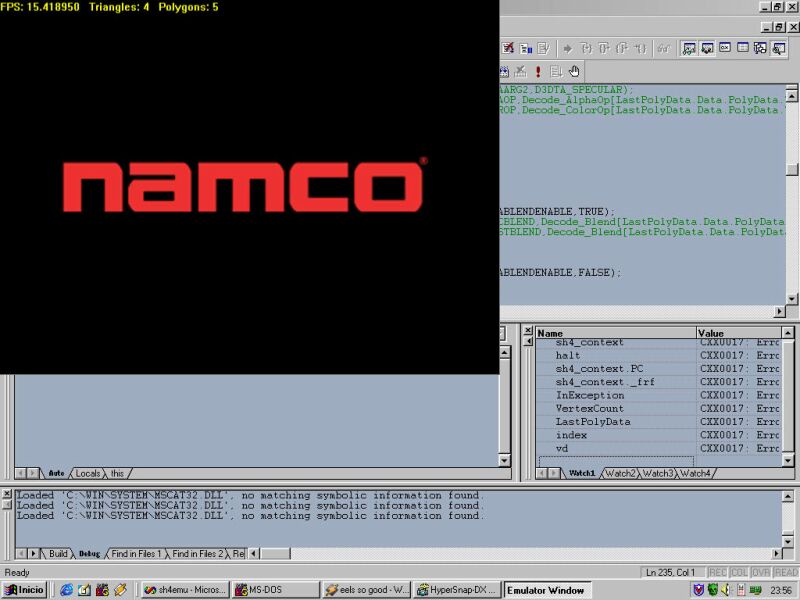
Task: Close the Watch pane with its X
Action: pos(528,330)
